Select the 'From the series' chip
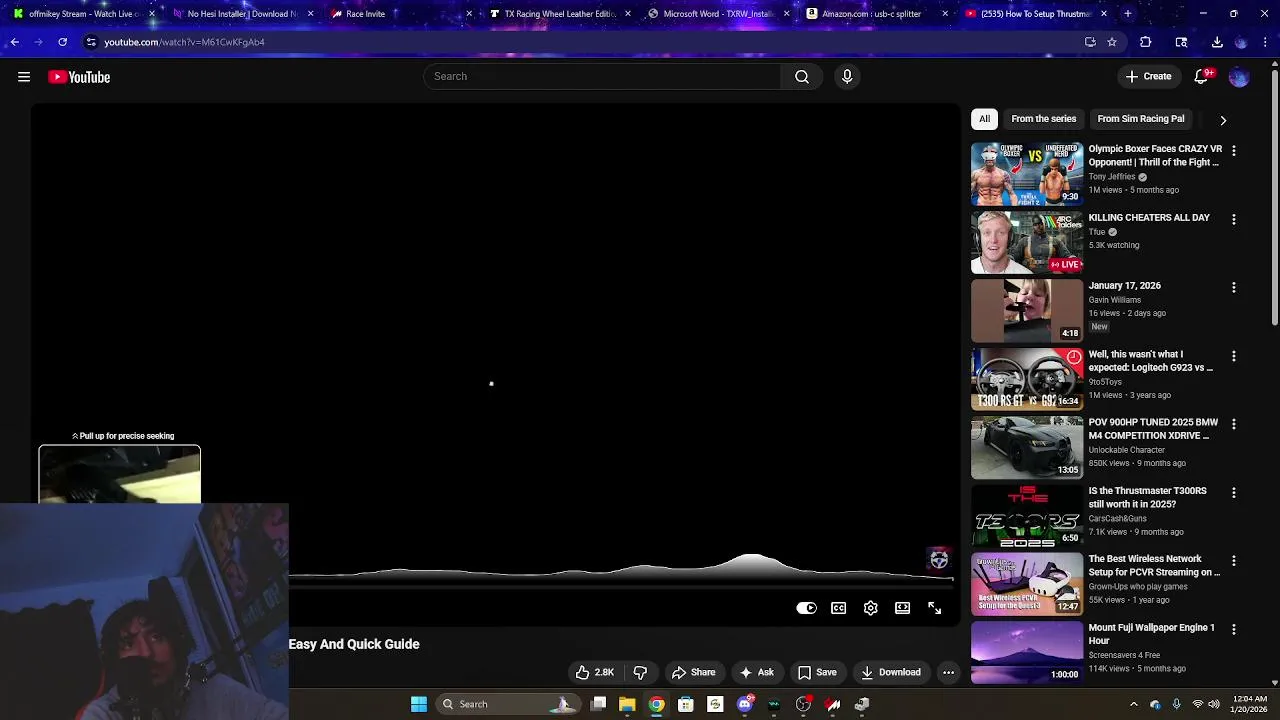1280x720 pixels. [1043, 119]
